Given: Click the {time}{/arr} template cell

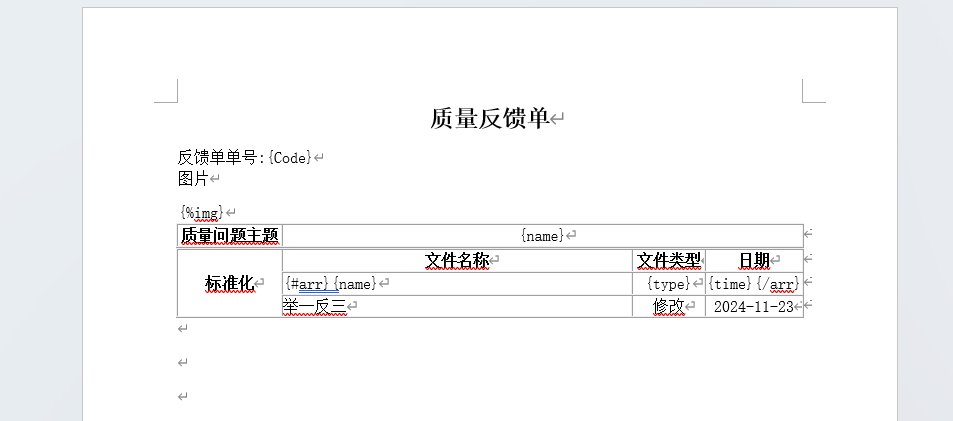Looking at the screenshot, I should click(754, 284).
